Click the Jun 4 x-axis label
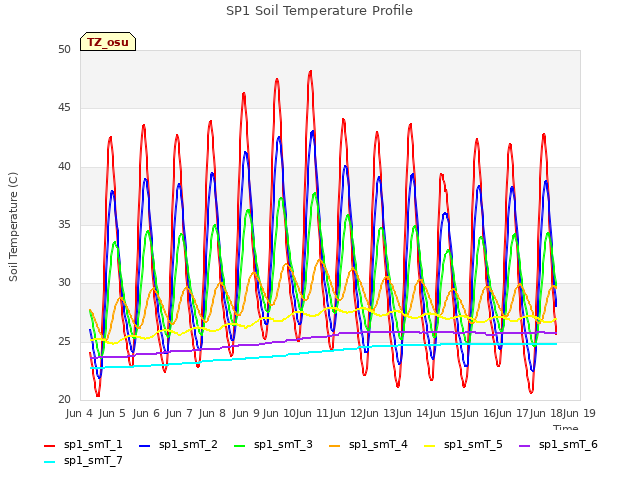 79,413
